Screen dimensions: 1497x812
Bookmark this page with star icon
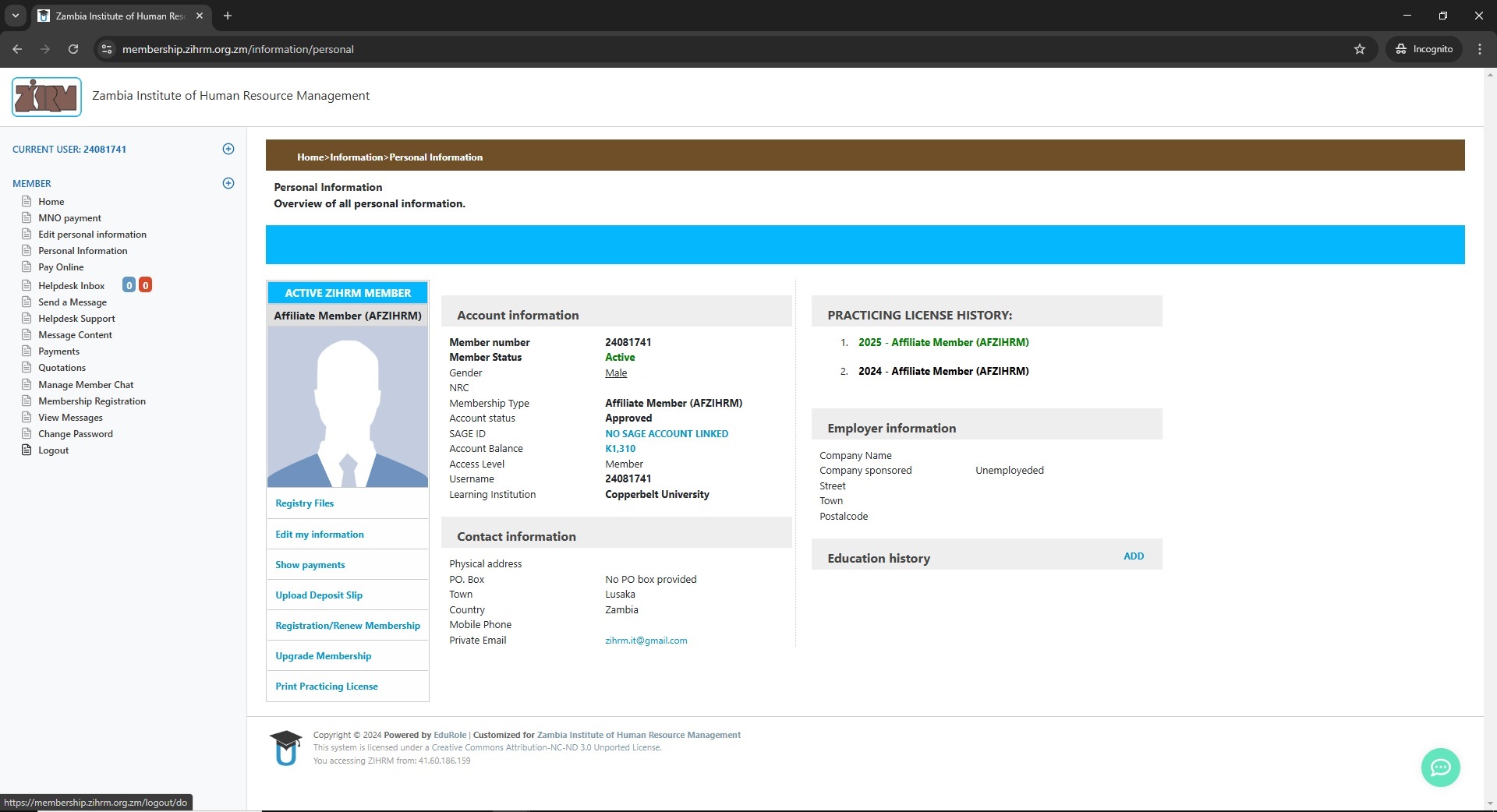point(1360,49)
